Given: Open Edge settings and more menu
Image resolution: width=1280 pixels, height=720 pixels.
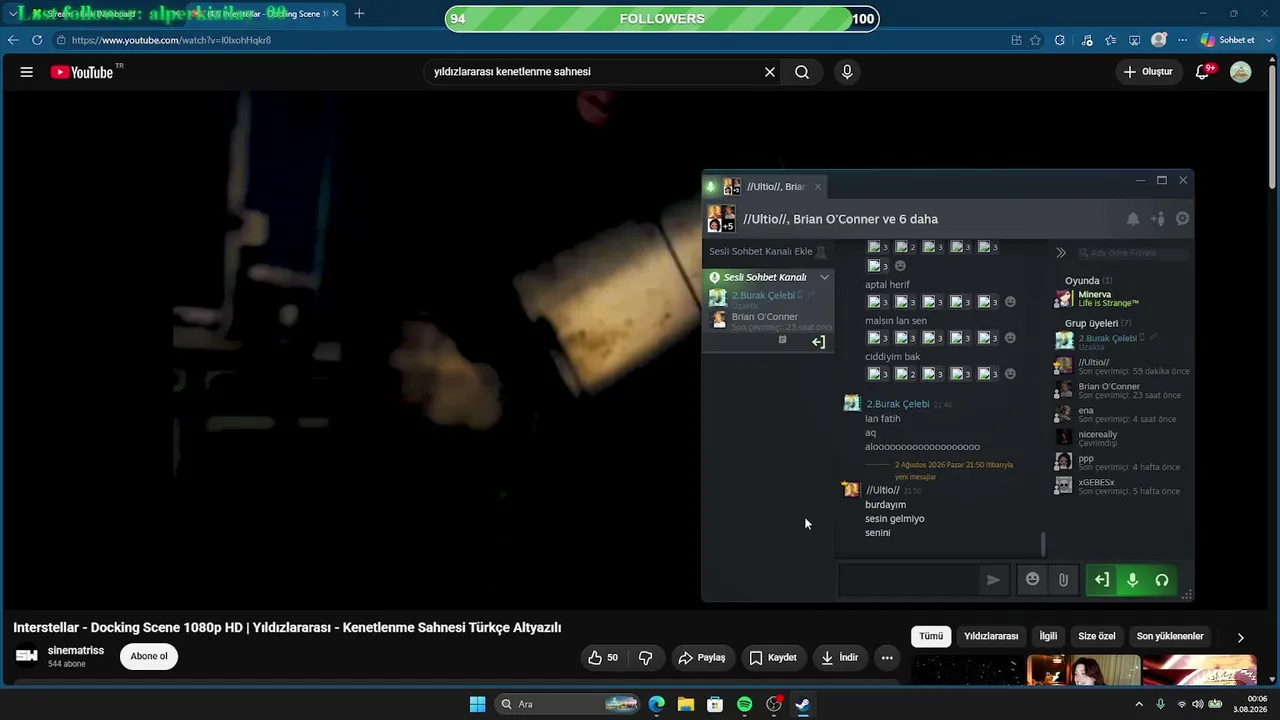Looking at the screenshot, I should click(1183, 40).
